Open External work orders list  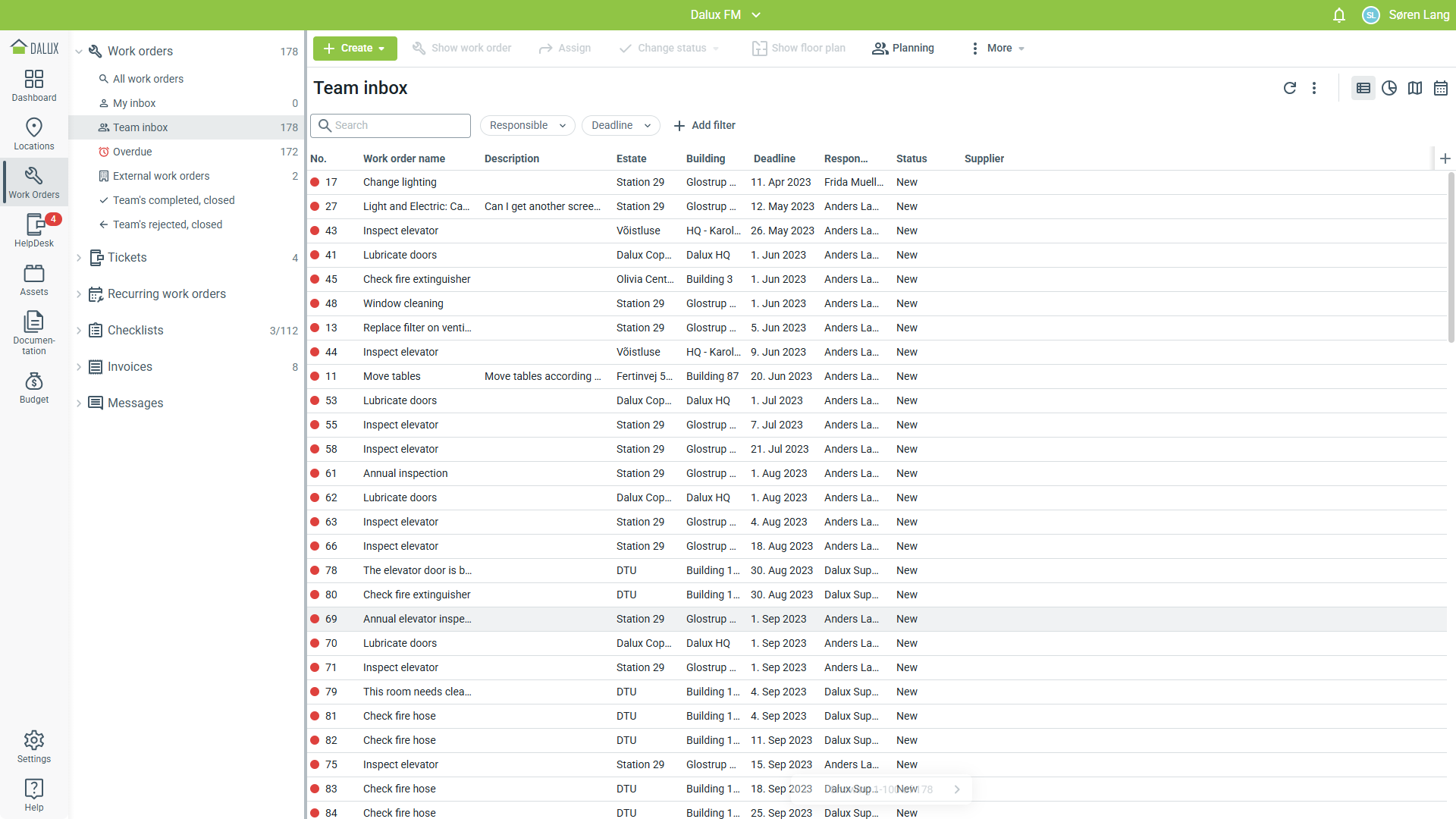[x=161, y=176]
